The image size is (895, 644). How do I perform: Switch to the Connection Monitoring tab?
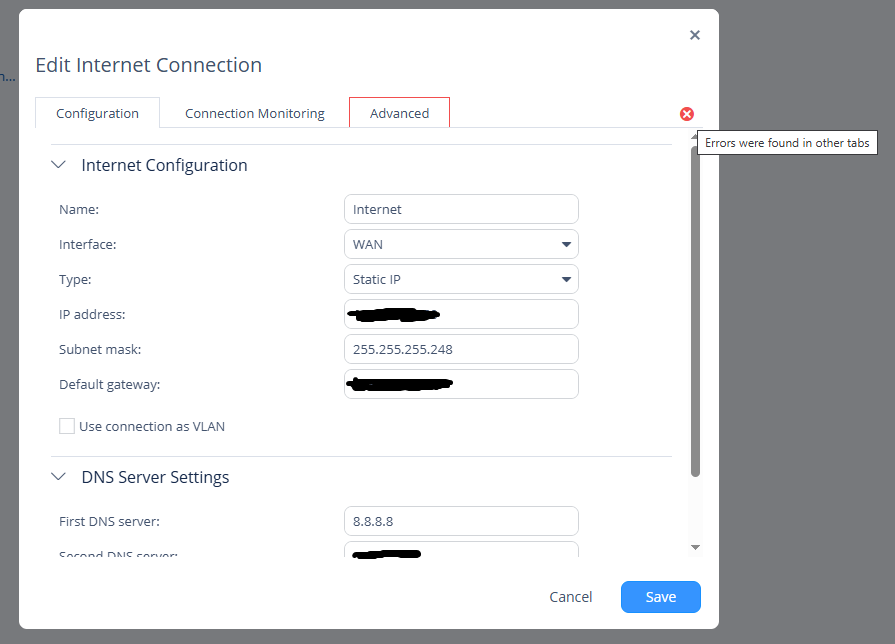[x=255, y=113]
